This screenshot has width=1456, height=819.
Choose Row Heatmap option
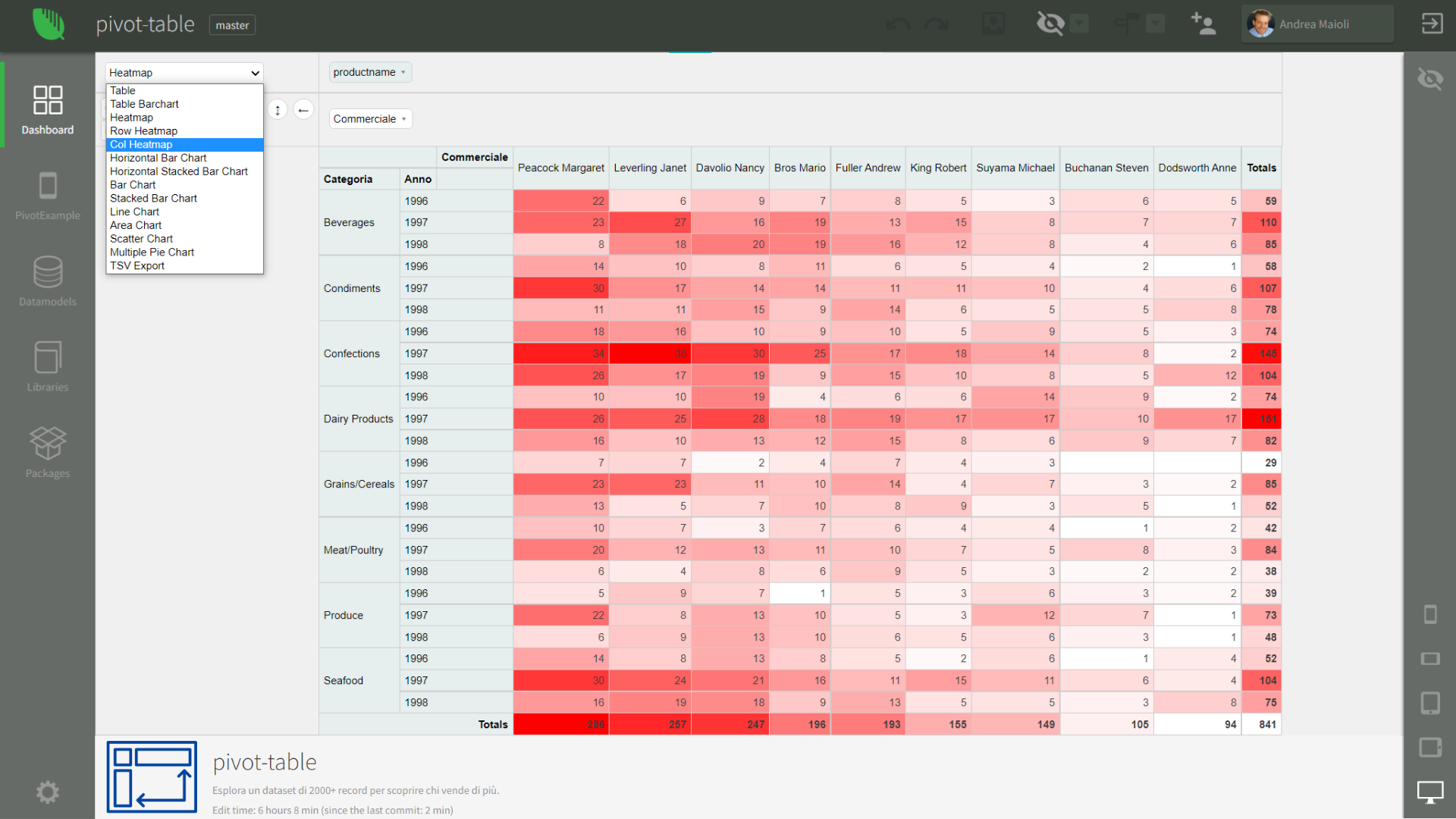[x=184, y=131]
